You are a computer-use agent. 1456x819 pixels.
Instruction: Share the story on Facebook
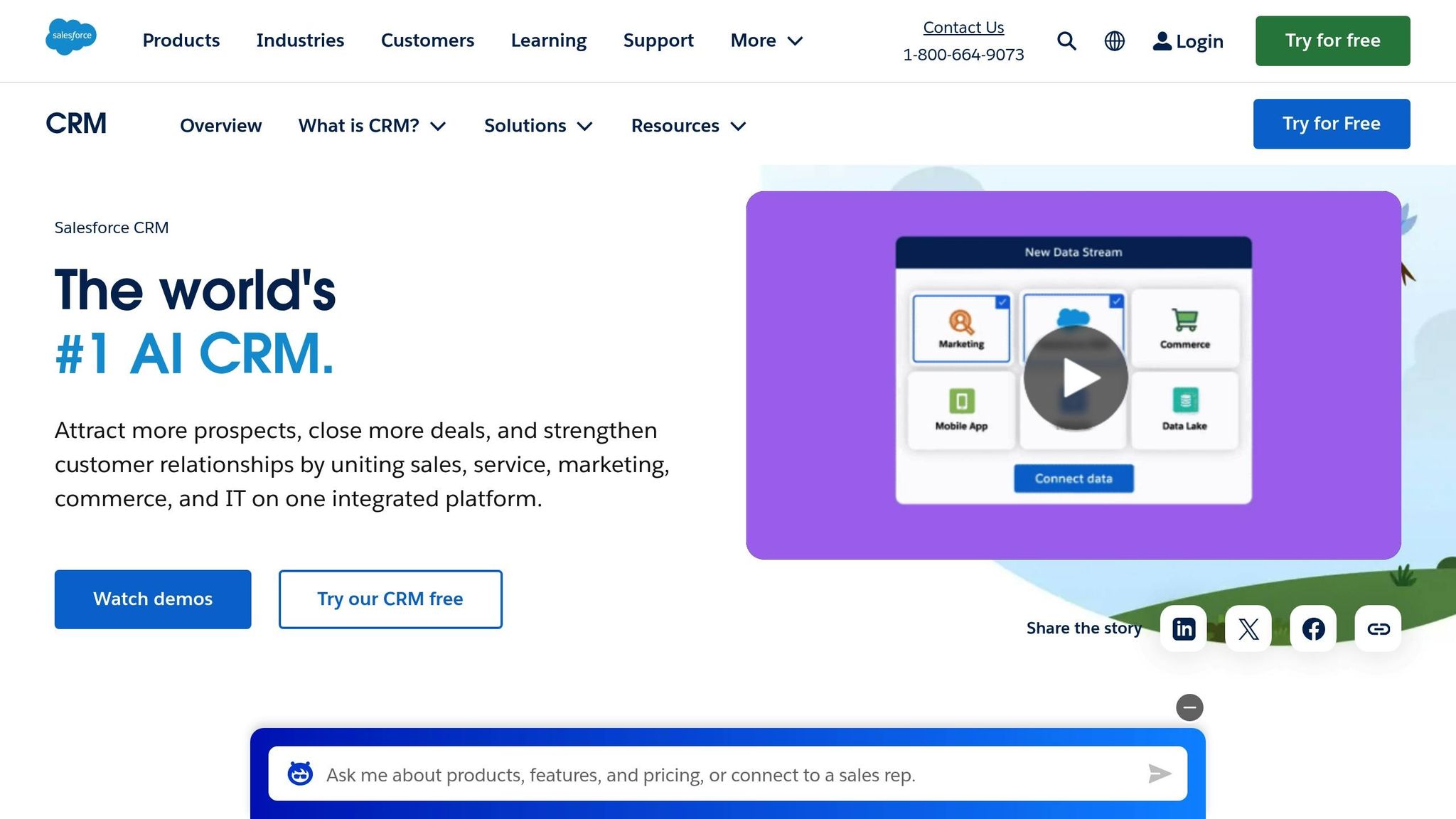[x=1313, y=628]
